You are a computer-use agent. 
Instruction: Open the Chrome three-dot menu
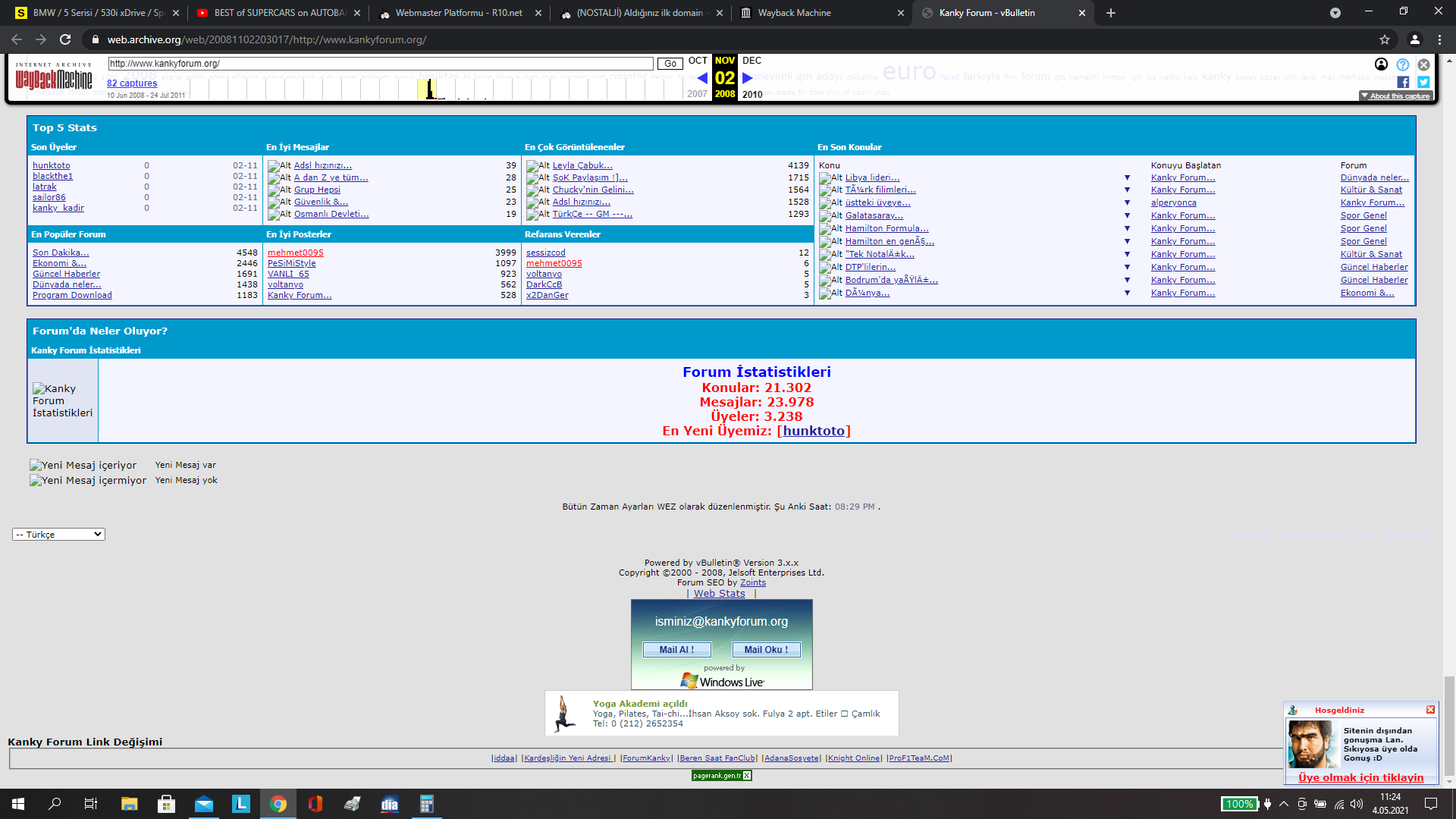(1439, 39)
